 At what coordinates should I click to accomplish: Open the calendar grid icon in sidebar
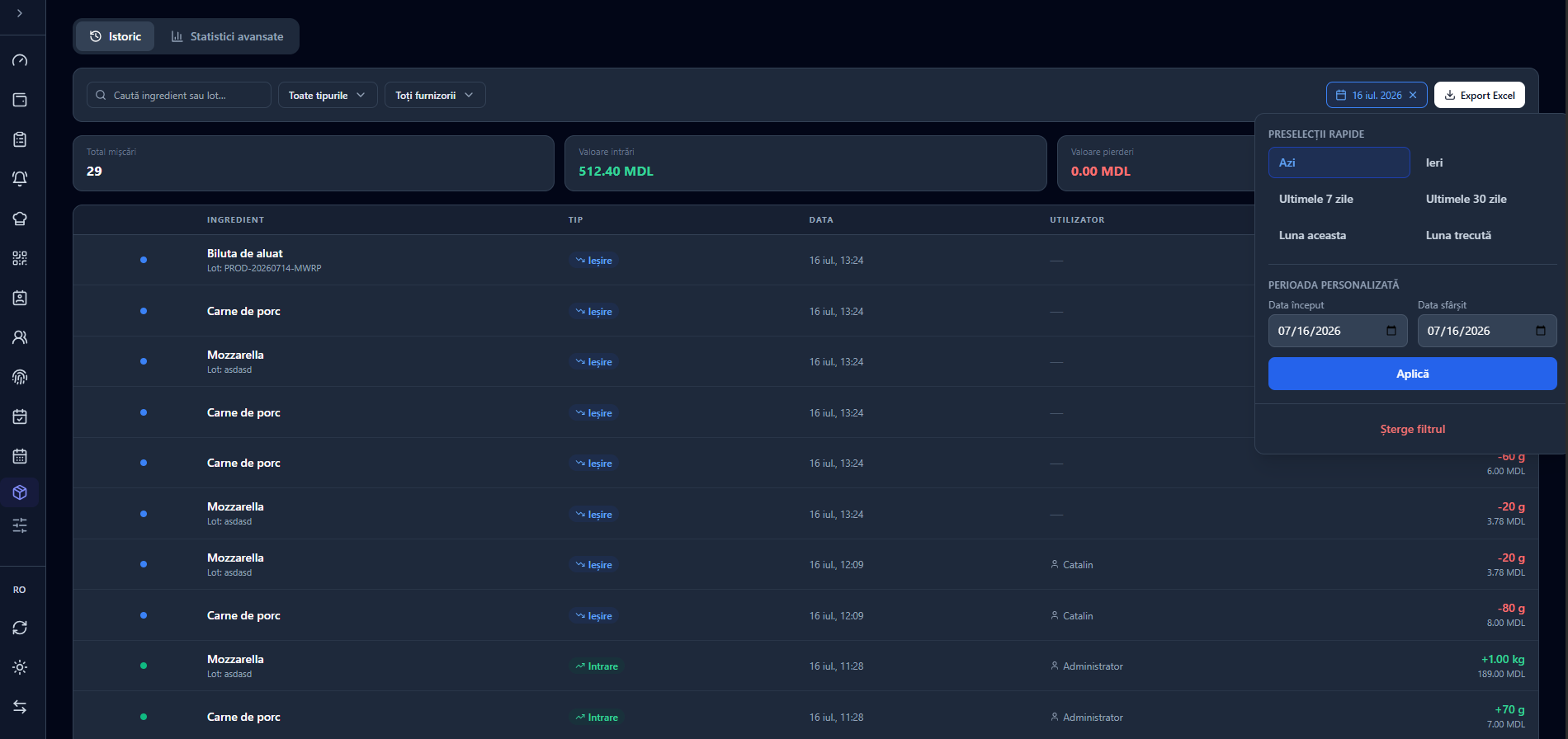point(20,456)
